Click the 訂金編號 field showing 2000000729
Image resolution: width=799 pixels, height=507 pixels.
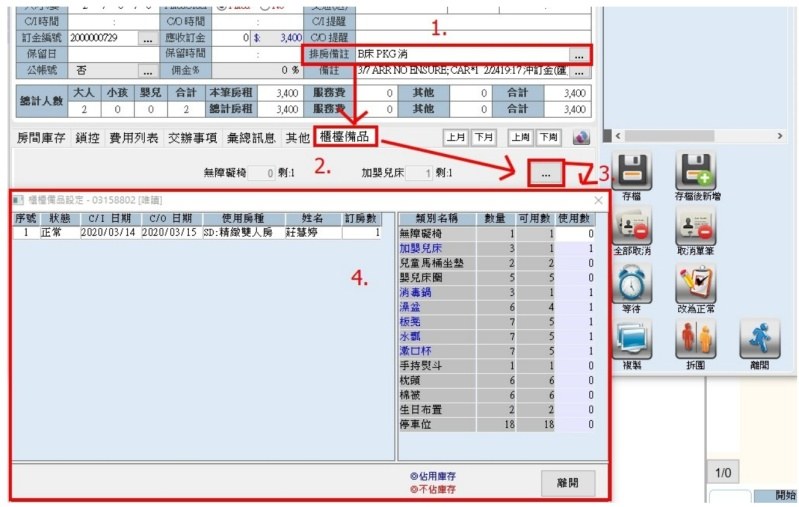pos(103,38)
